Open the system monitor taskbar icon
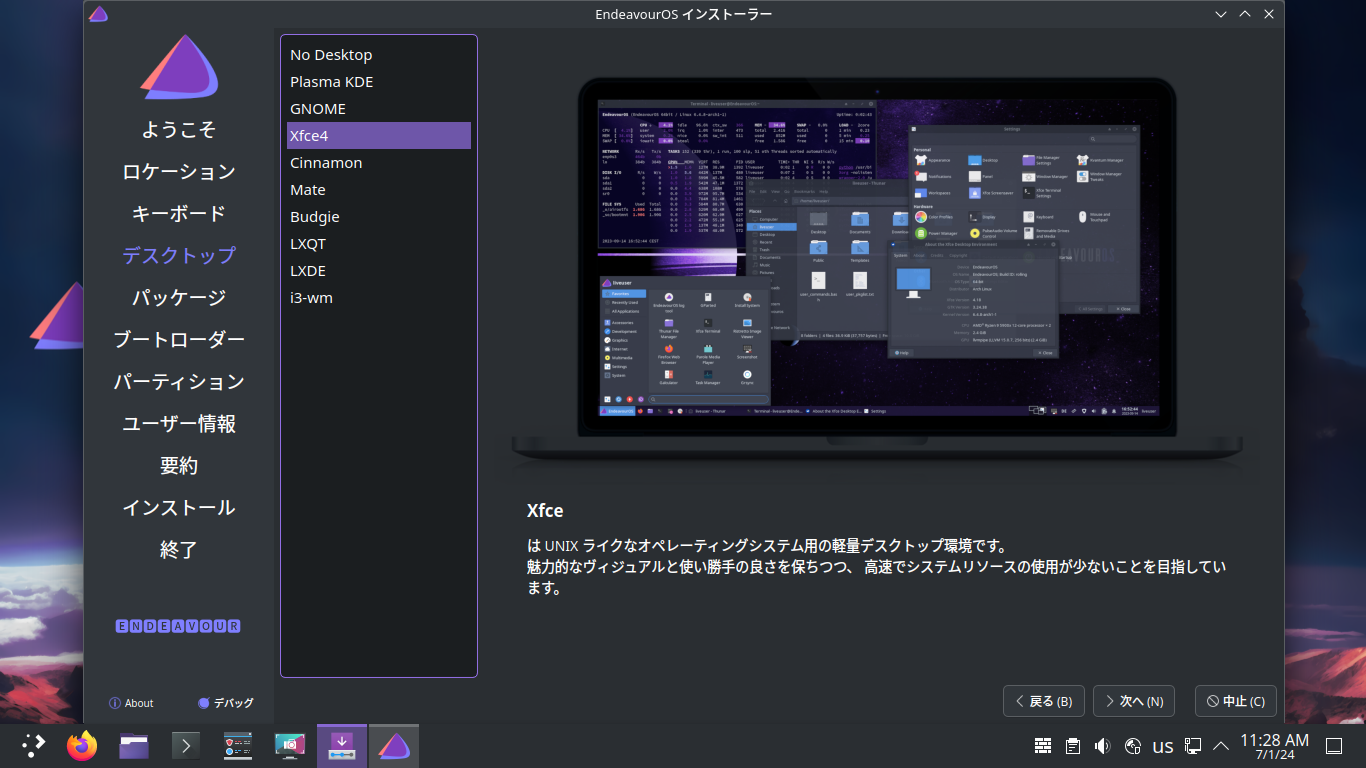The image size is (1366, 768). pos(238,746)
